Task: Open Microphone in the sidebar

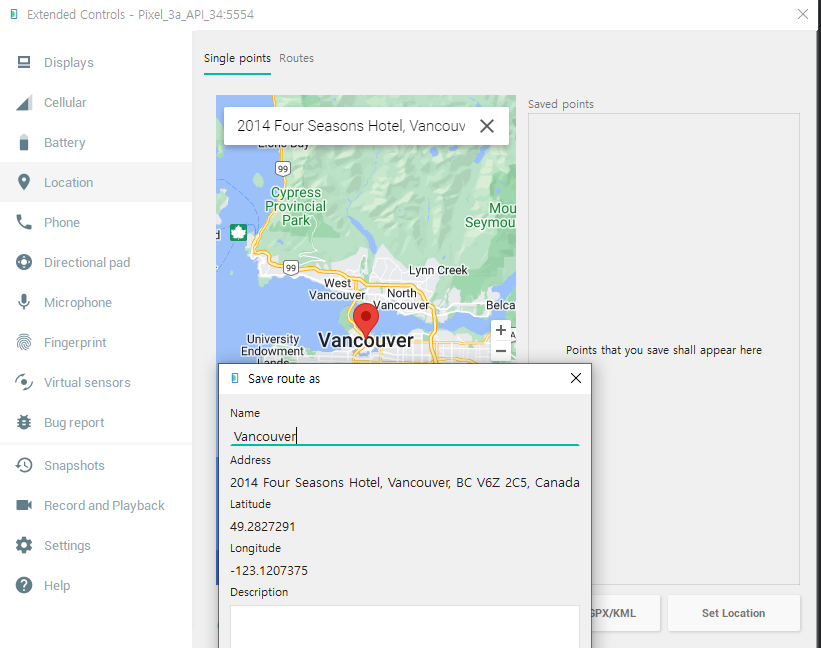Action: (x=96, y=302)
